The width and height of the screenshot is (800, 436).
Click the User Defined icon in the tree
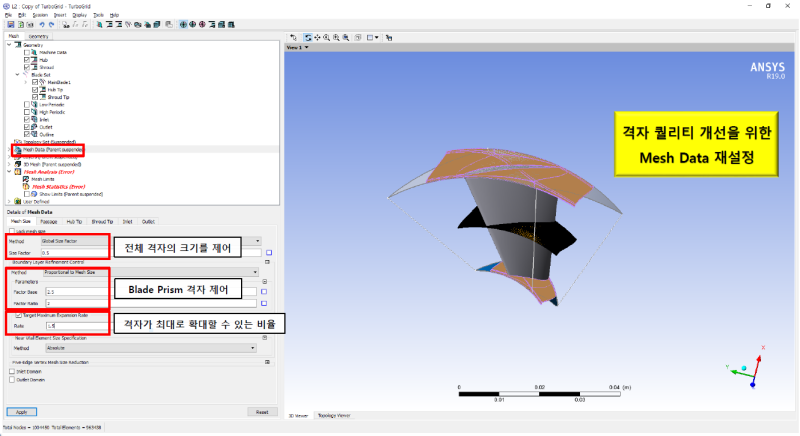pos(18,202)
